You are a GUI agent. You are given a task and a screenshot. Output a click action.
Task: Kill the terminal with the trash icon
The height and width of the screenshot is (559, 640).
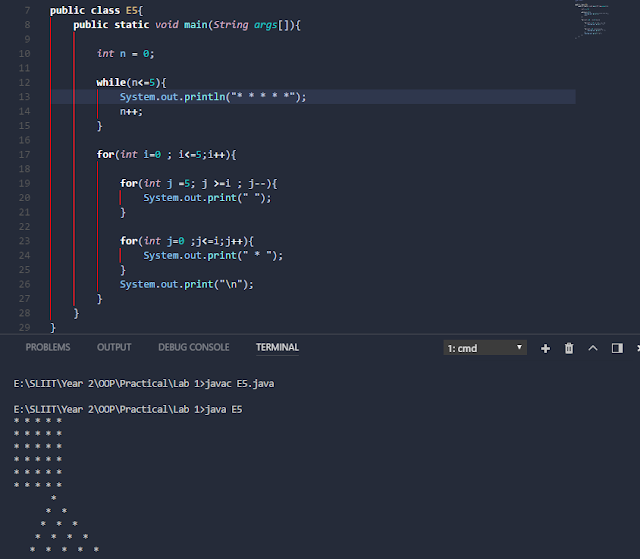tap(569, 348)
